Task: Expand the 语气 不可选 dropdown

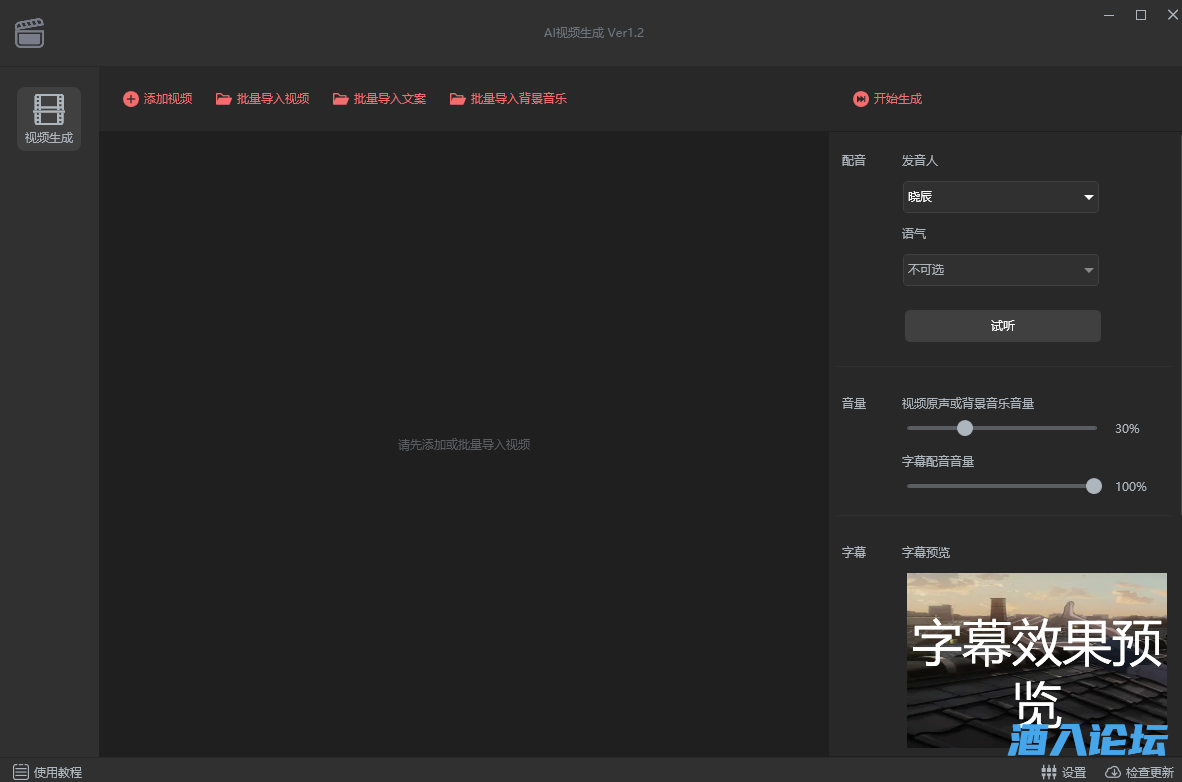Action: (x=1000, y=270)
